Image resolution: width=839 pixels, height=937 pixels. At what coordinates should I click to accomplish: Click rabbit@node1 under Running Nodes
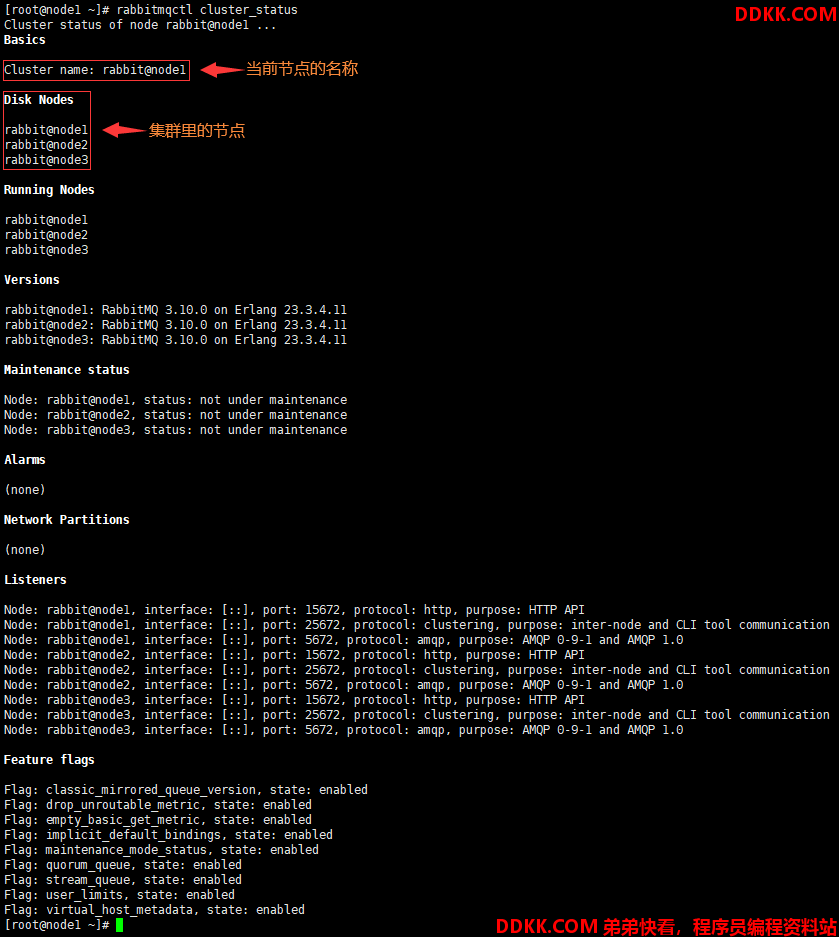tap(46, 220)
